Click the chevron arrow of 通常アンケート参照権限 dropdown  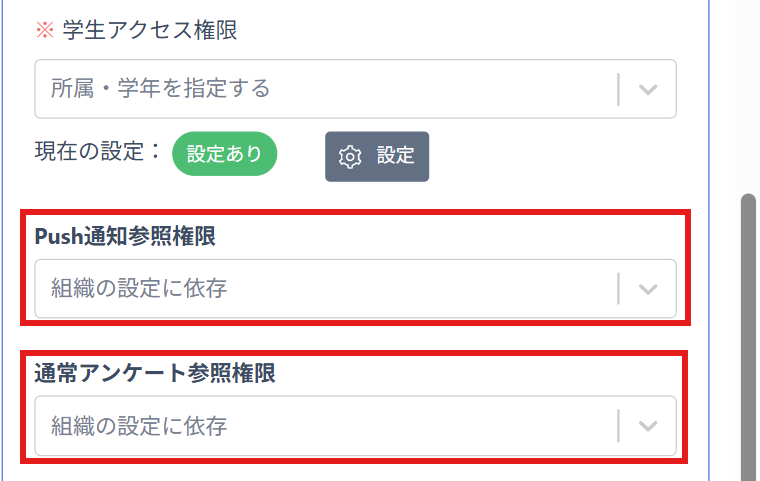pos(648,426)
